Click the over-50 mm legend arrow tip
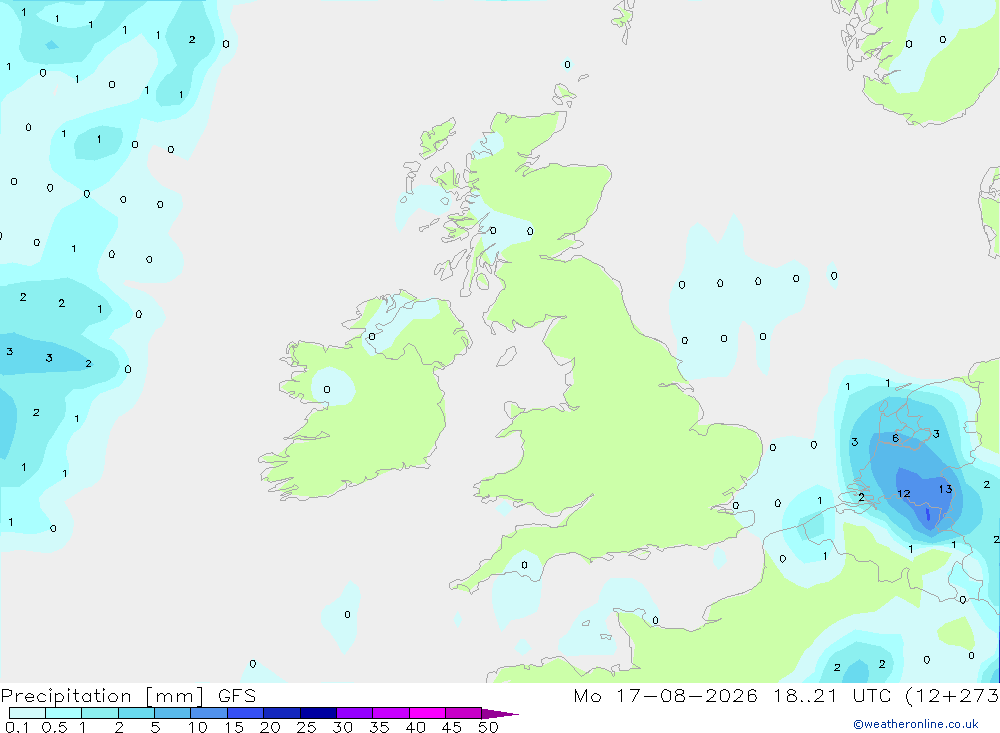Image resolution: width=1000 pixels, height=733 pixels. (500, 714)
